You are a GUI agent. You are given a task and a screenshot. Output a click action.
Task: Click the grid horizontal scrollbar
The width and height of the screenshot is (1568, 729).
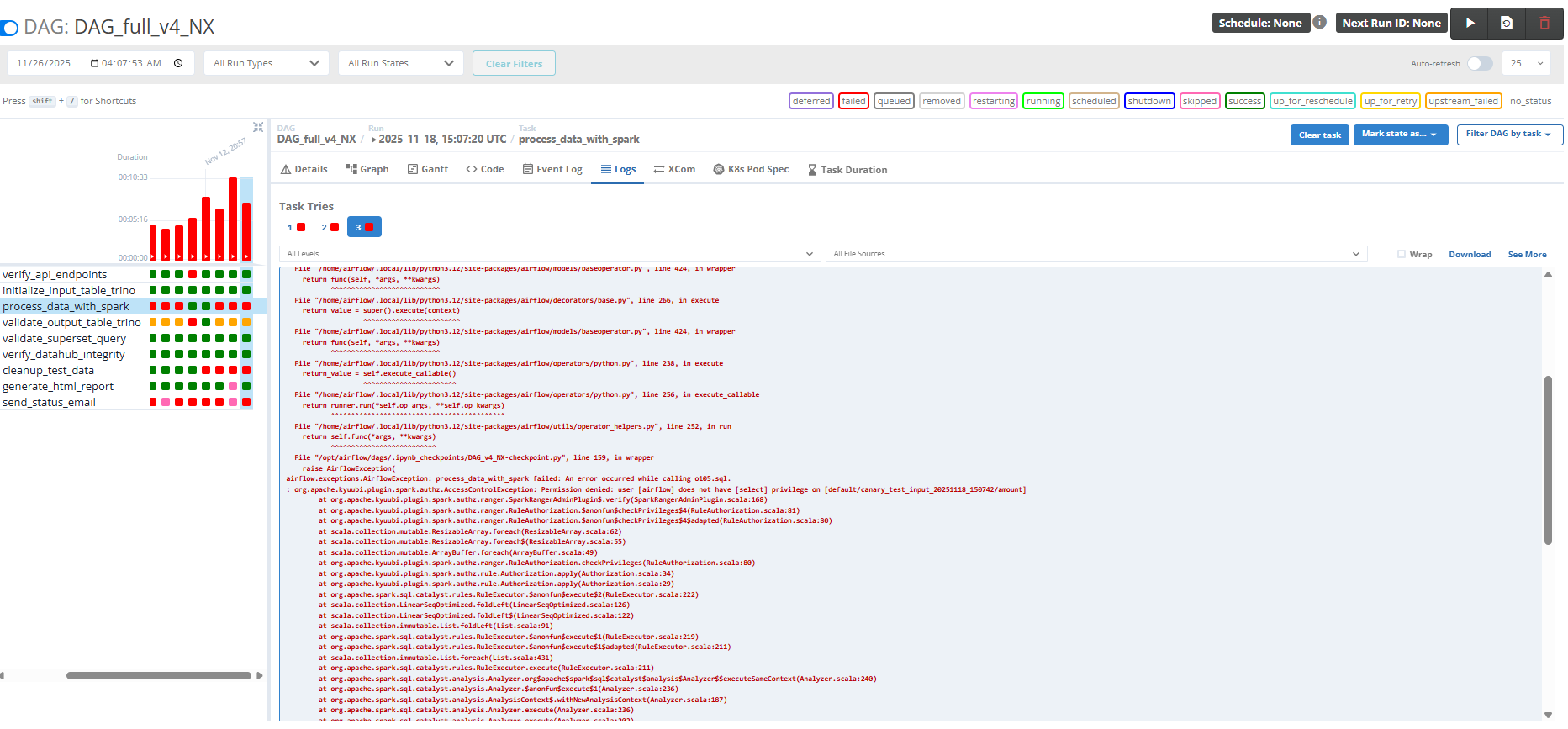click(x=159, y=675)
